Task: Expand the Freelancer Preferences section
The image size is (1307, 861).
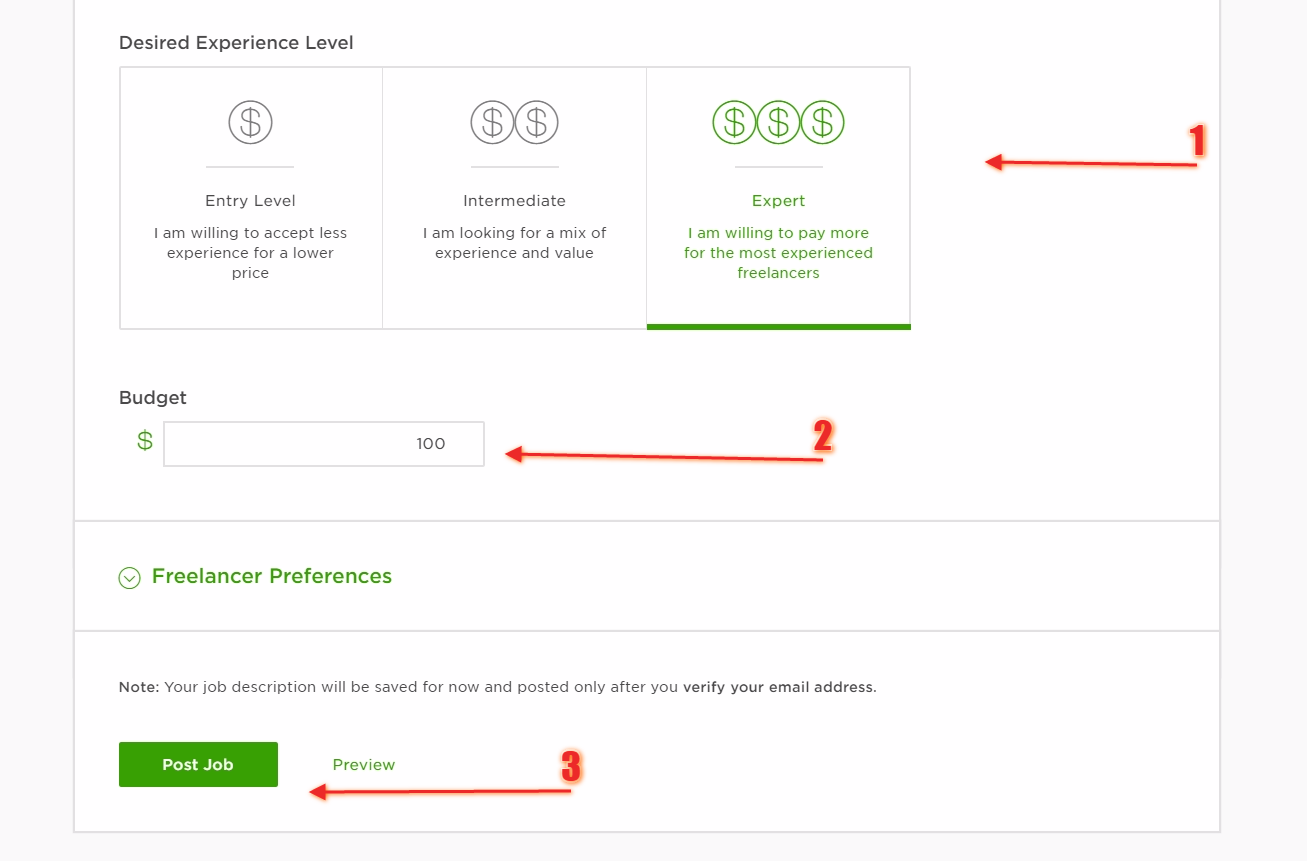Action: pyautogui.click(x=271, y=577)
